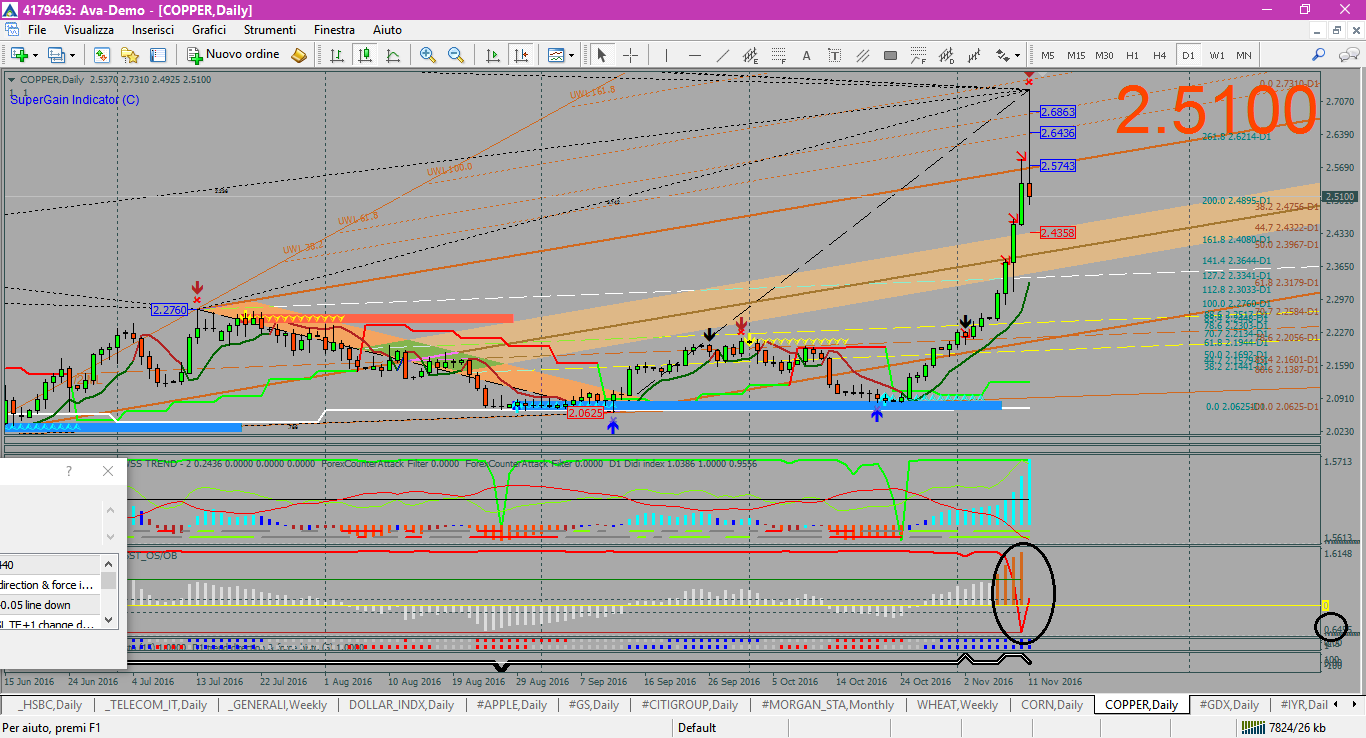Draw a vertical line
This screenshot has width=1366, height=738.
pyautogui.click(x=667, y=55)
